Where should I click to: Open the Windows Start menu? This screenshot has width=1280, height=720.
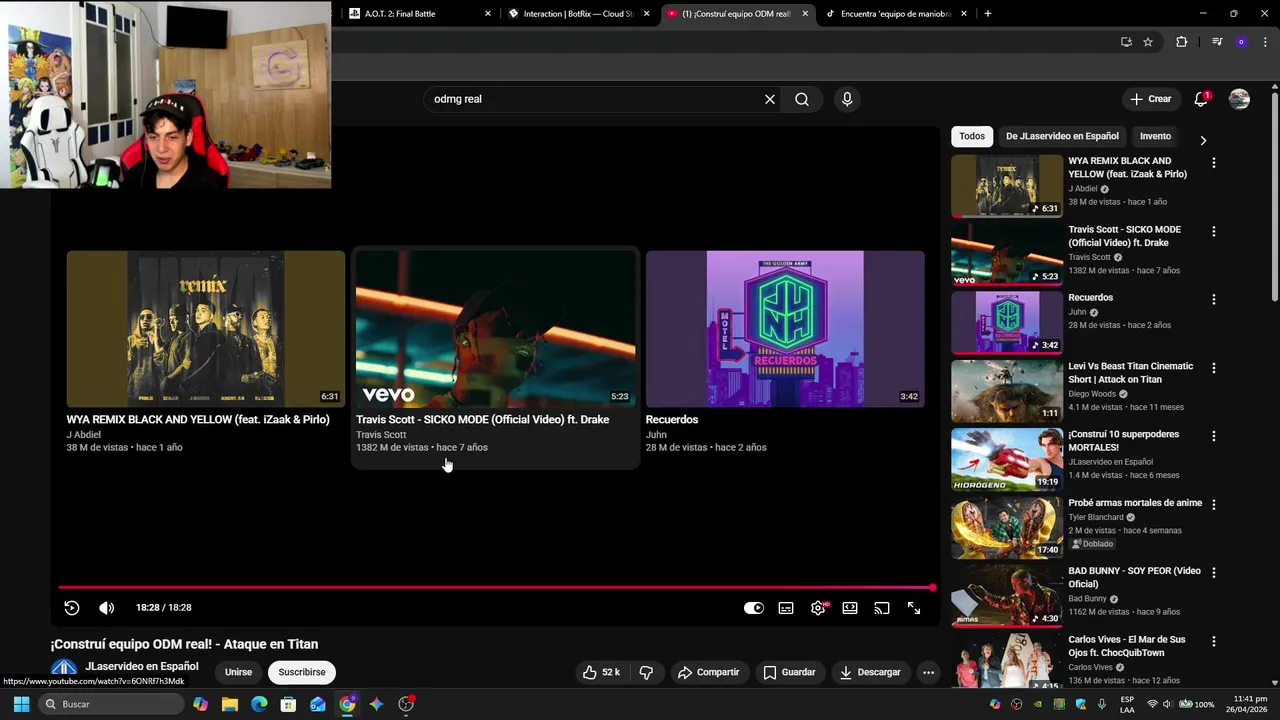tap(21, 704)
